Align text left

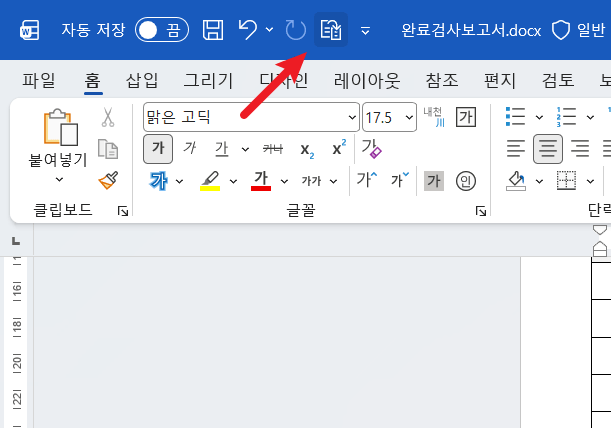[516, 149]
